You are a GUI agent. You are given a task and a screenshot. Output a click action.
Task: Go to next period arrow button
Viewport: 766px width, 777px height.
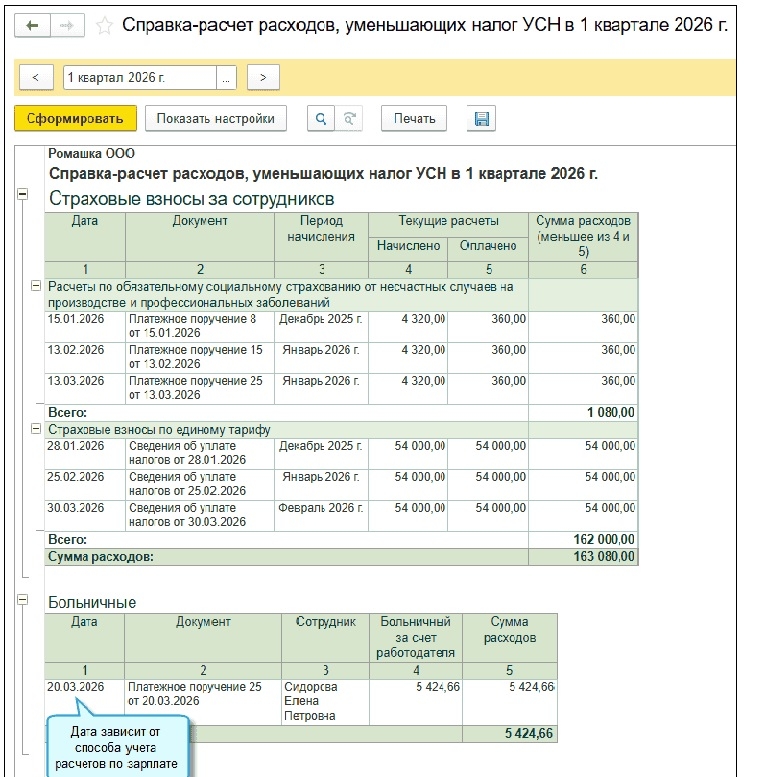(262, 77)
